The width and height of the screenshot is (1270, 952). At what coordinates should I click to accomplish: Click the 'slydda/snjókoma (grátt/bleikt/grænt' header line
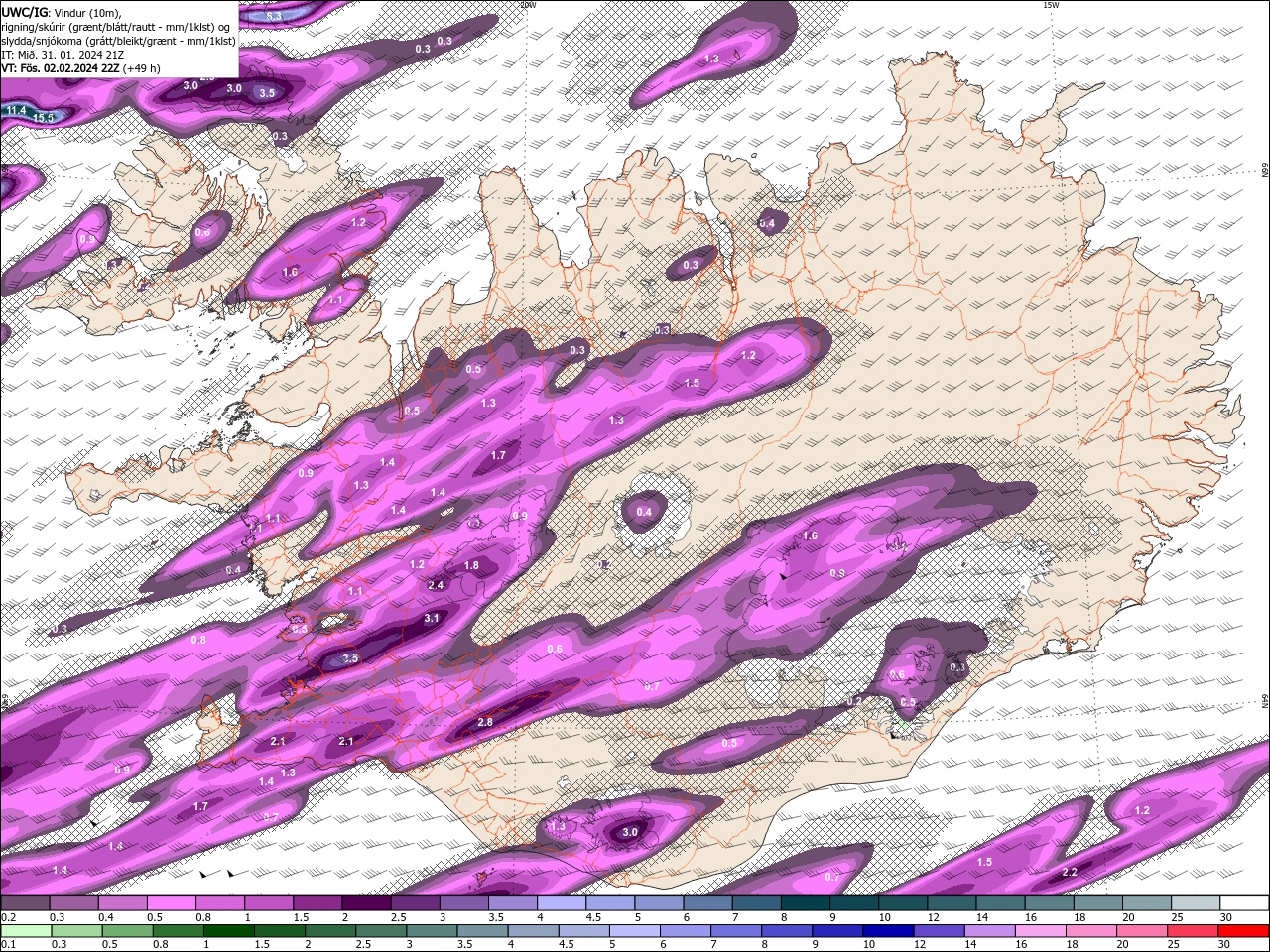pyautogui.click(x=118, y=41)
